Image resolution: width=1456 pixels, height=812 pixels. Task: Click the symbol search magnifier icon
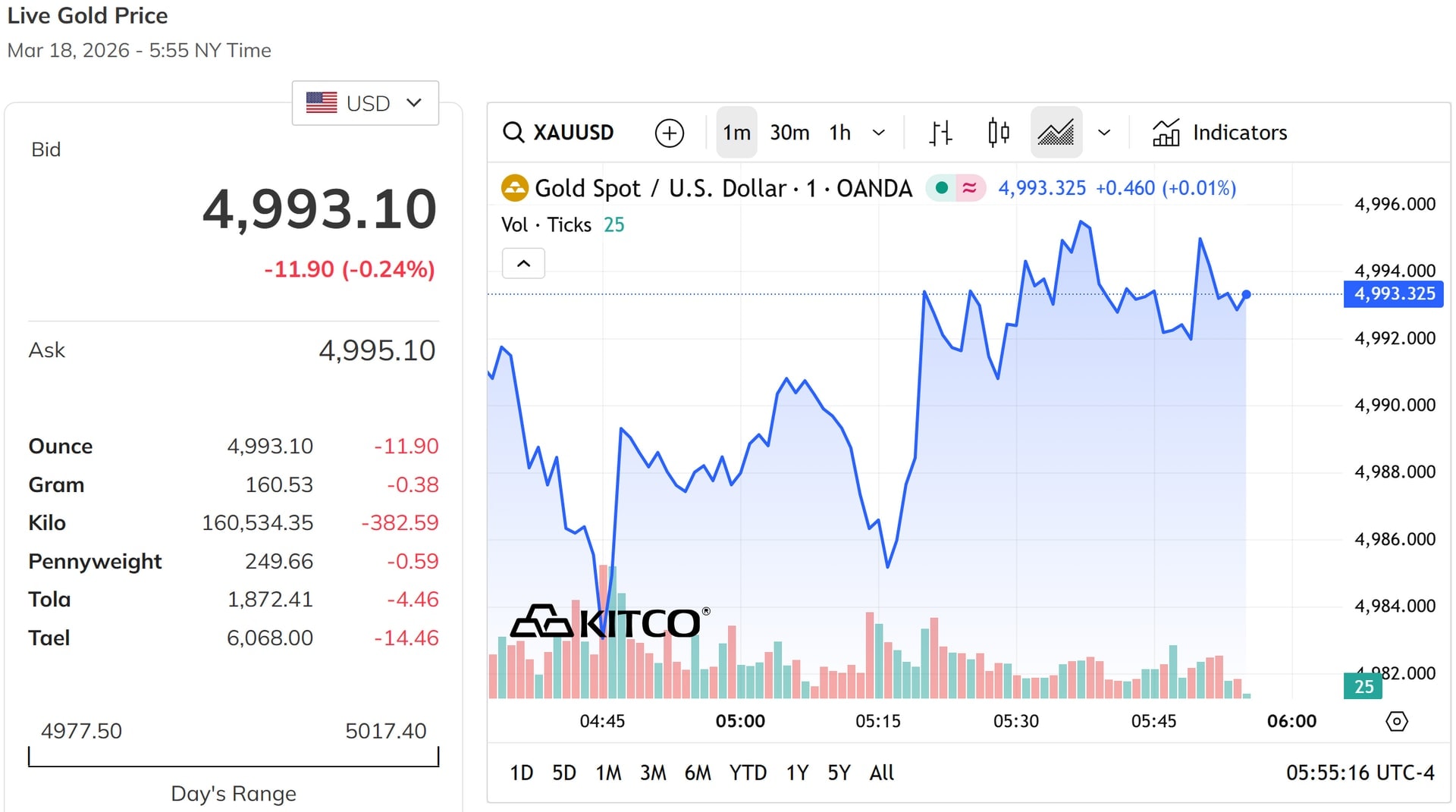point(513,133)
